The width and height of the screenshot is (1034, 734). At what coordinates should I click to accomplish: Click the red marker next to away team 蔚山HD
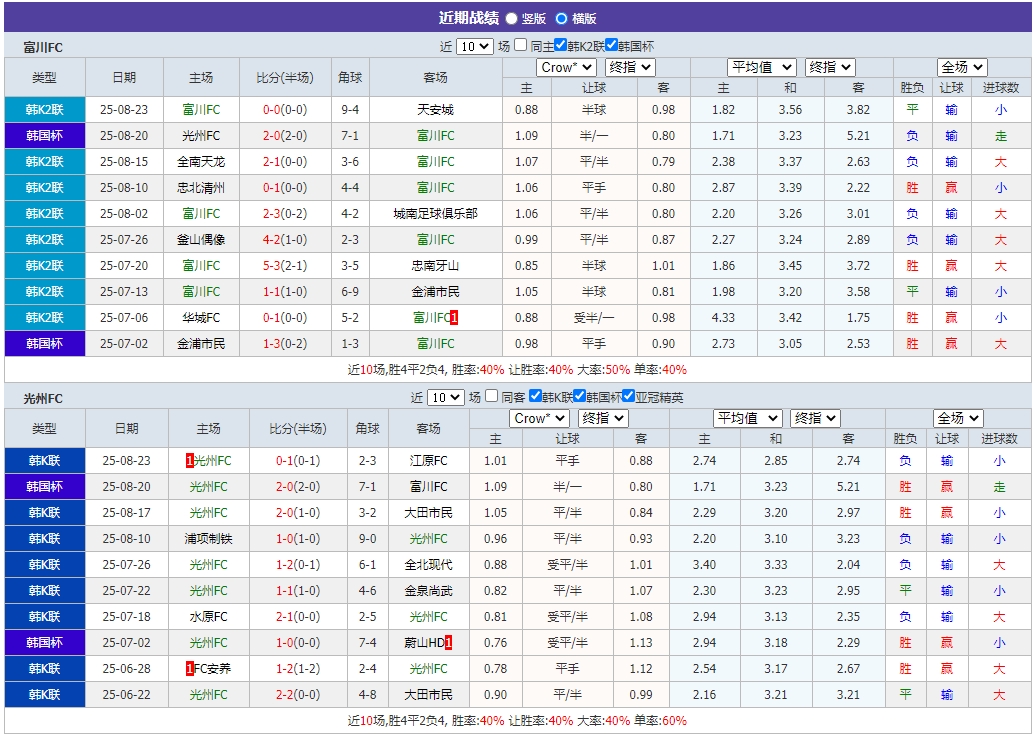click(x=448, y=642)
